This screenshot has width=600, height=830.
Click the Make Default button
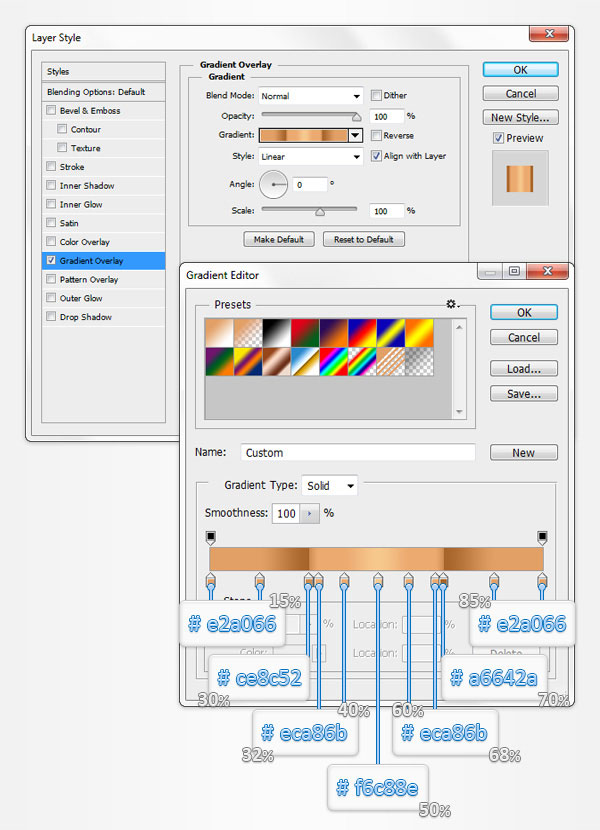(279, 239)
